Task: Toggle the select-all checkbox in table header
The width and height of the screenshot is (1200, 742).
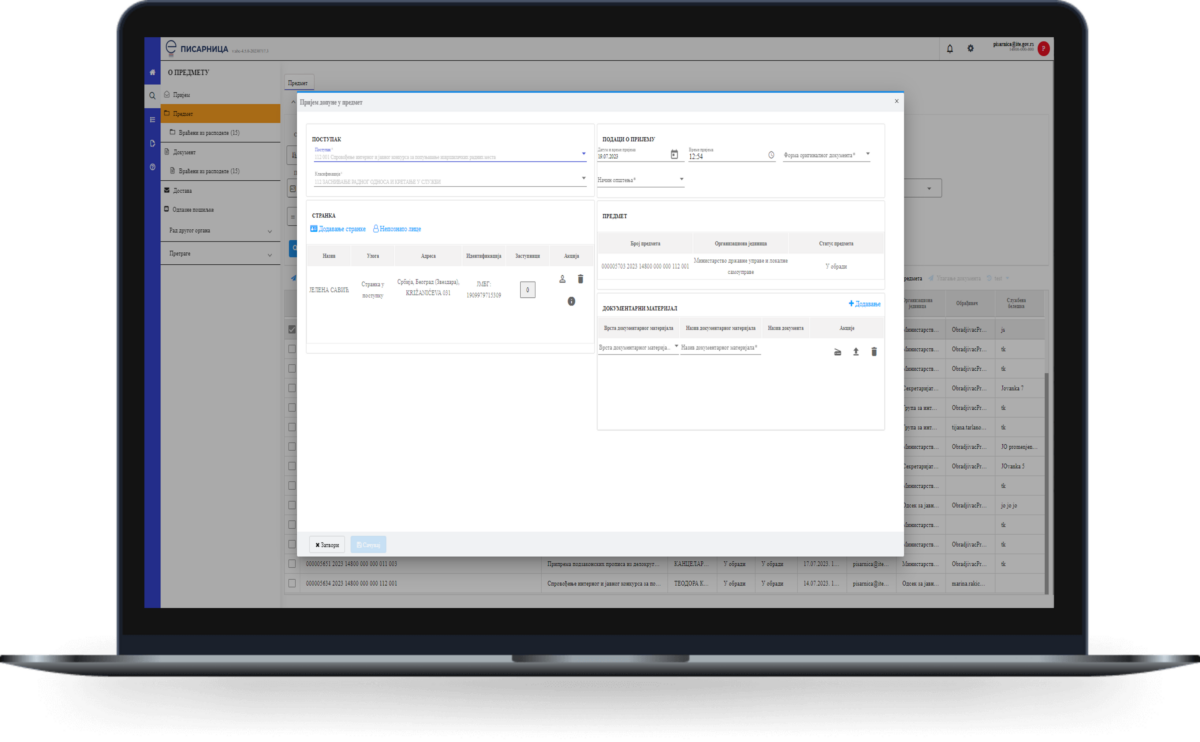Action: [291, 305]
